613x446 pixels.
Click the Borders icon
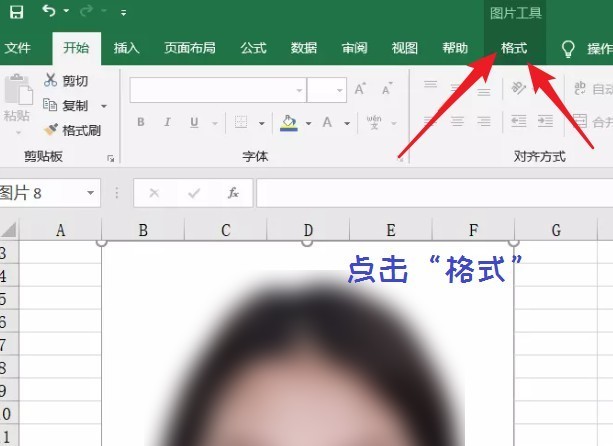(x=241, y=122)
